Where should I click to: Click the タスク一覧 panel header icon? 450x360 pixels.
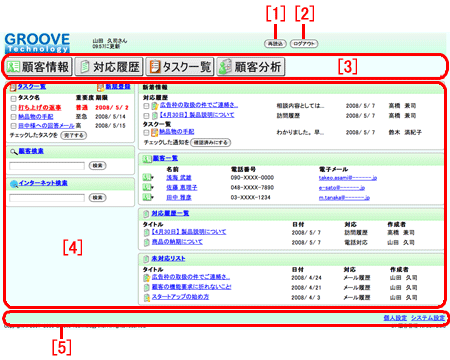point(13,87)
